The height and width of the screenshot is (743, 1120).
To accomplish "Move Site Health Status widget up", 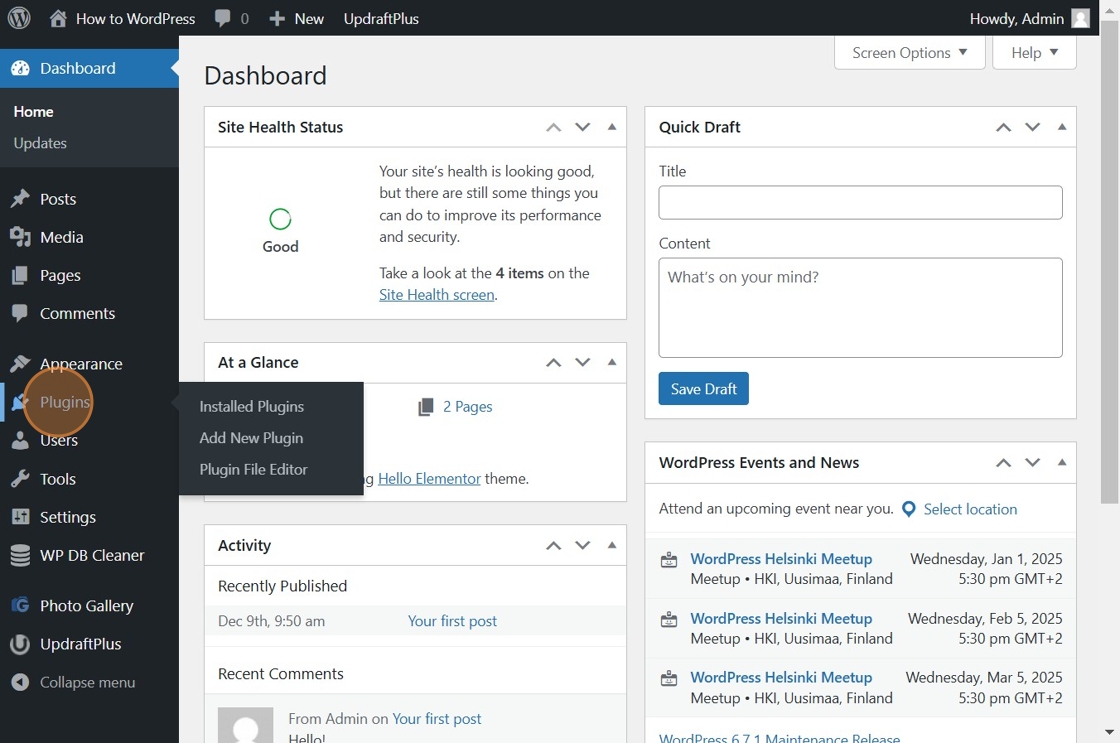I will coord(554,127).
